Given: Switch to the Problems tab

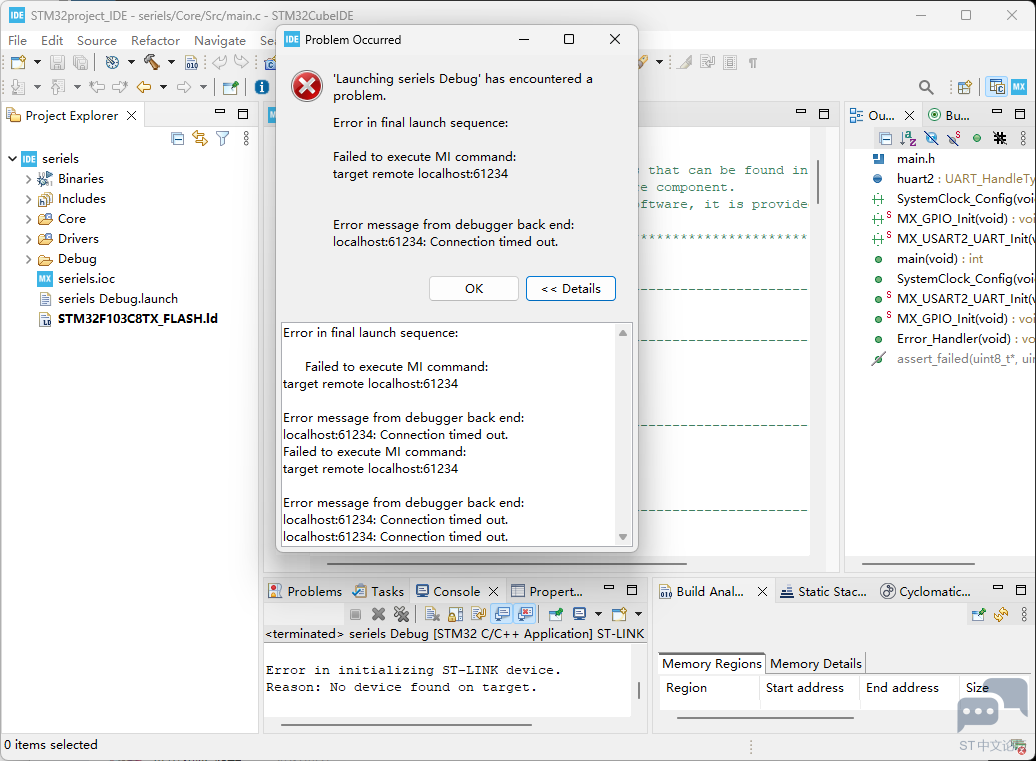Looking at the screenshot, I should (305, 591).
